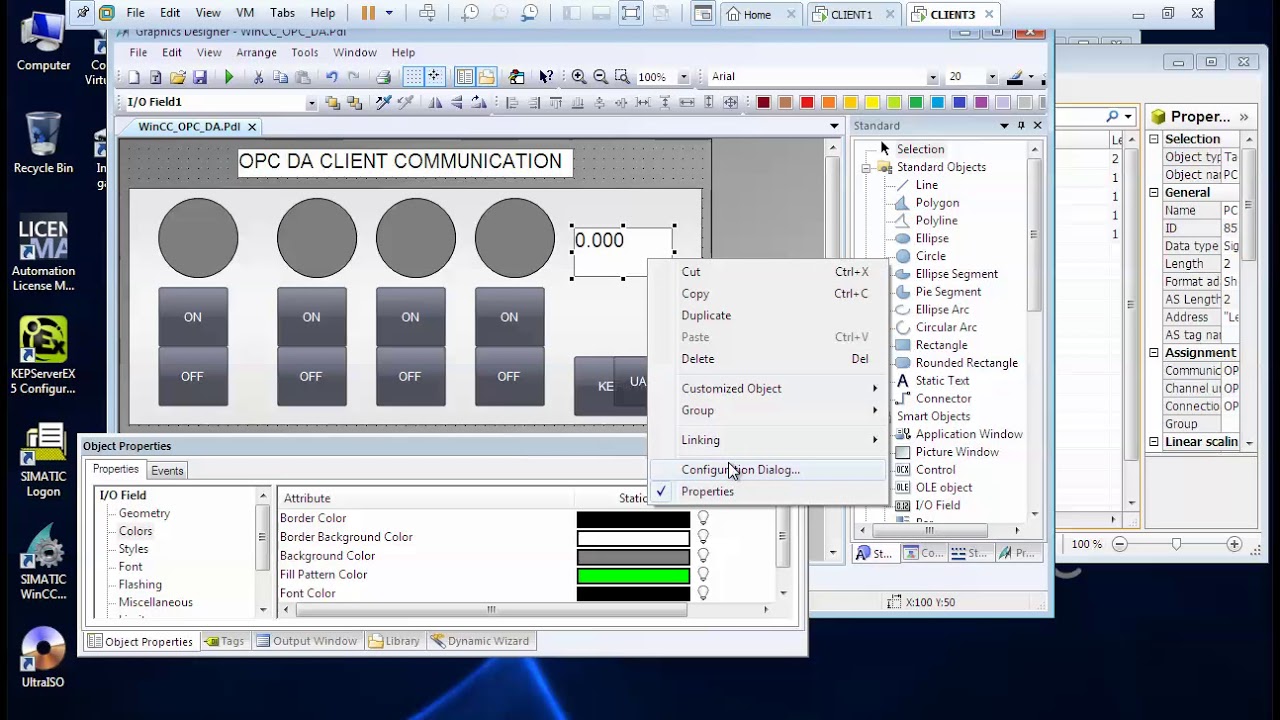Uncheck Properties in the context menu
Image resolution: width=1280 pixels, height=720 pixels.
click(707, 492)
